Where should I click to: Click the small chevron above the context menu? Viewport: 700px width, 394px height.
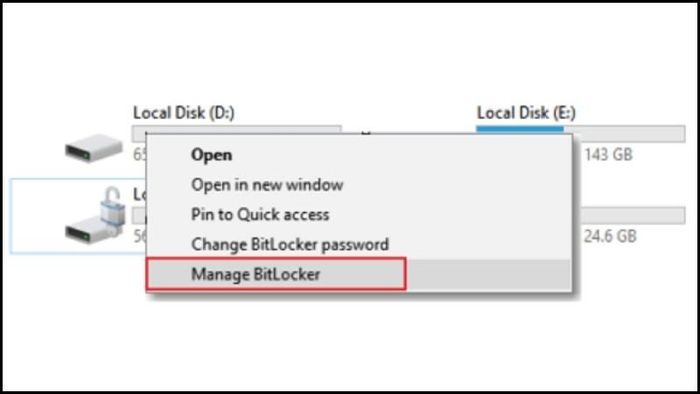pos(366,133)
